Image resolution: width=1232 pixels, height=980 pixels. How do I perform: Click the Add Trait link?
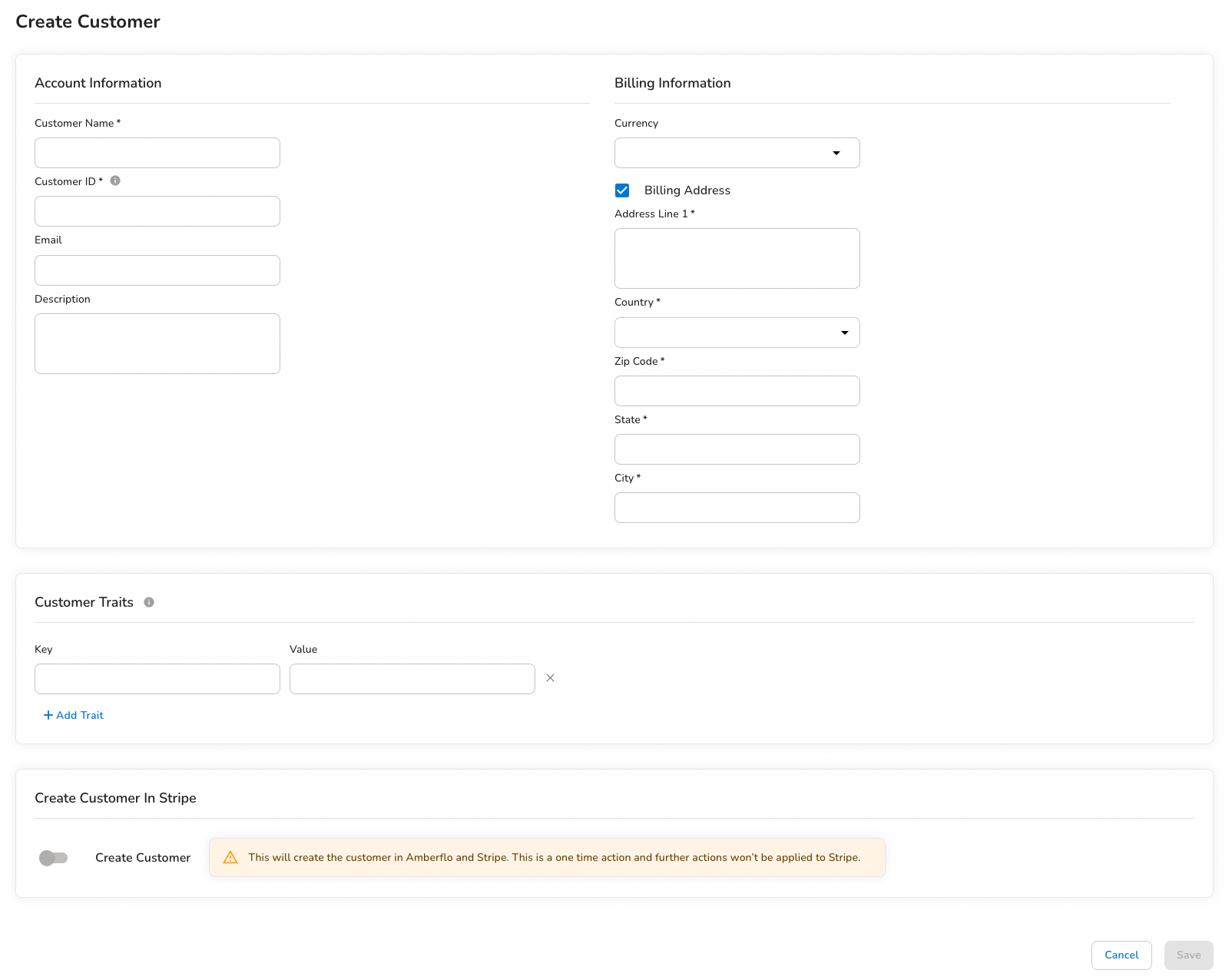[x=74, y=715]
